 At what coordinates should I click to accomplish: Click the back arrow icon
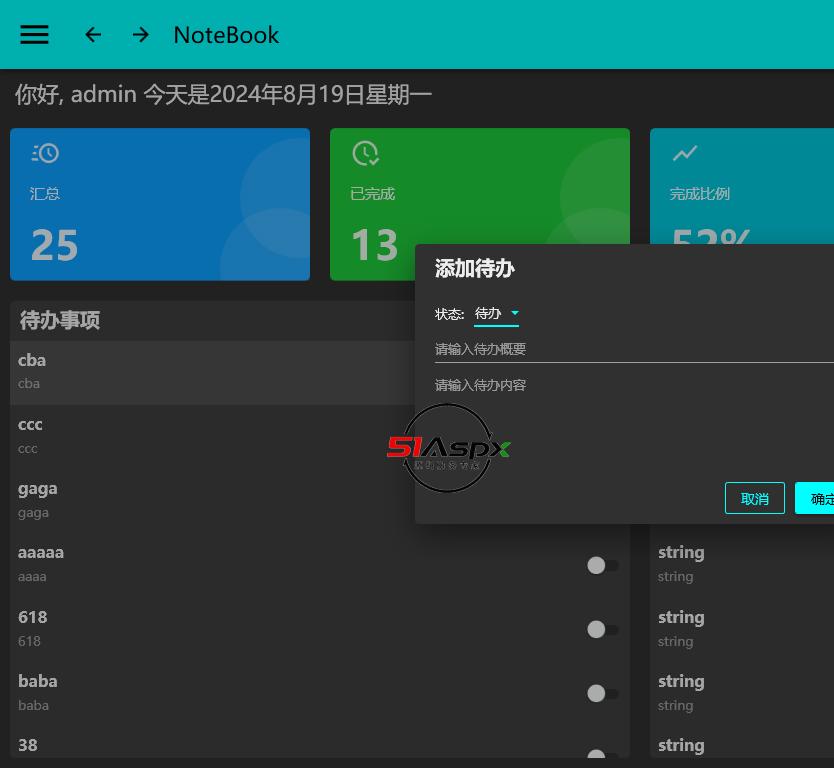tap(93, 34)
